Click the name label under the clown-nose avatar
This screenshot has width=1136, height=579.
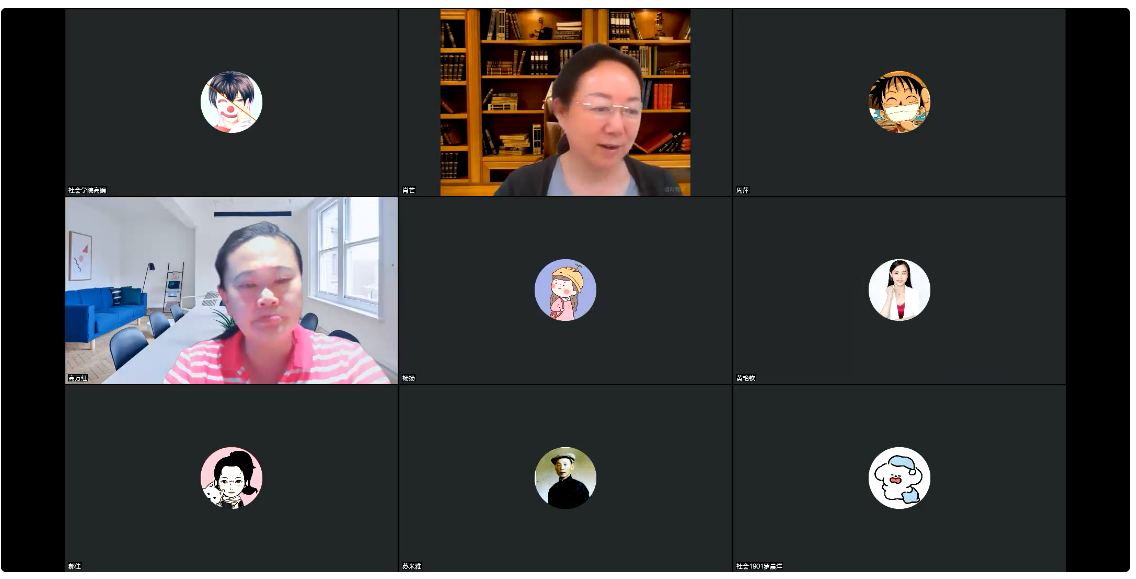(x=87, y=191)
